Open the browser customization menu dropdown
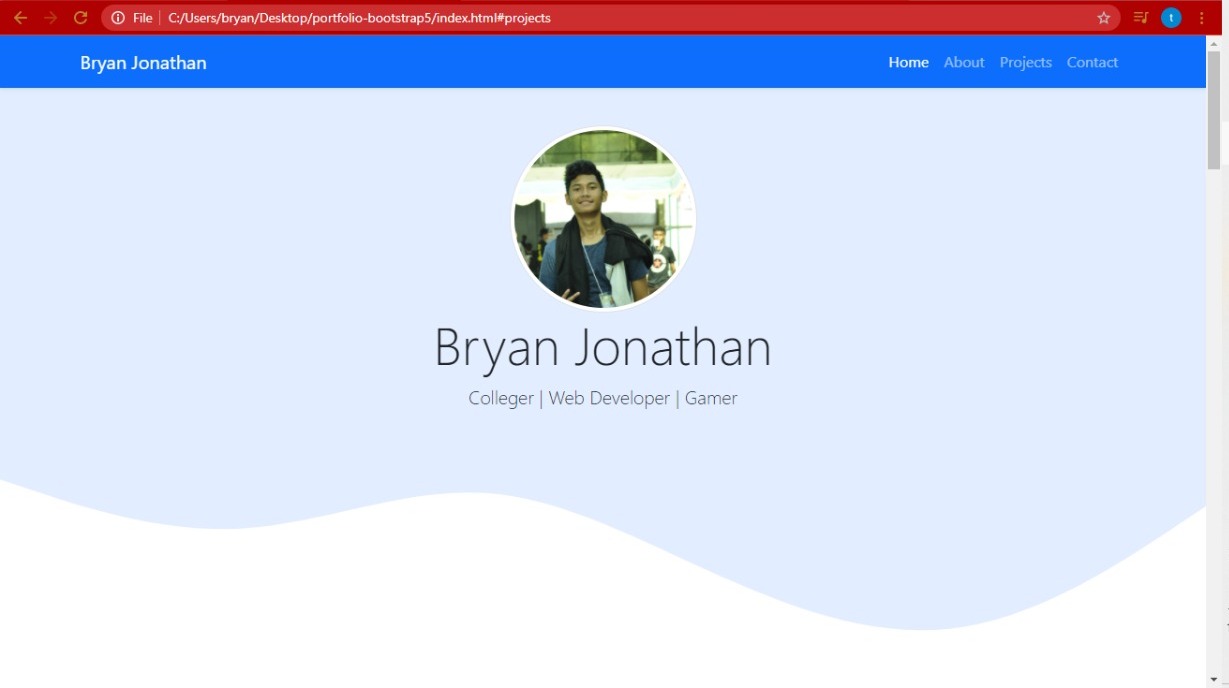Viewport: 1229px width, 688px height. click(x=1201, y=17)
